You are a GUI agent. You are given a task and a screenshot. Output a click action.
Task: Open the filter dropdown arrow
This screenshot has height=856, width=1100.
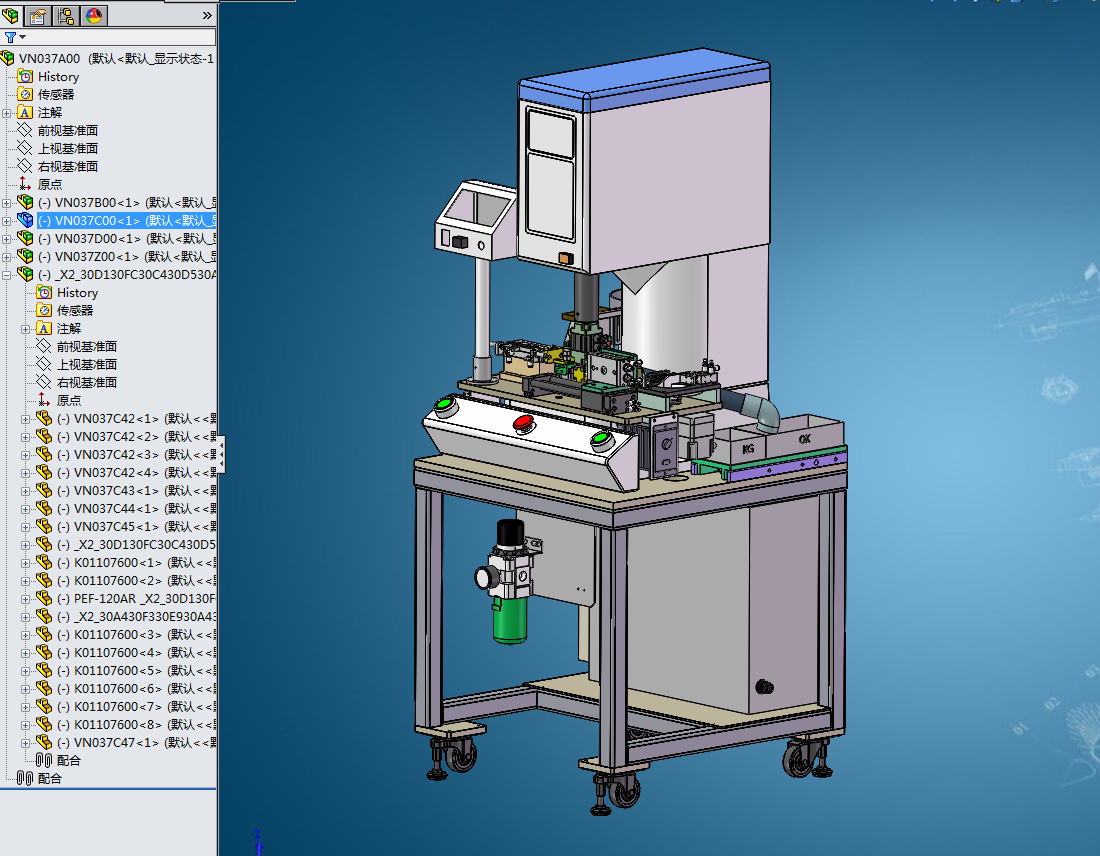pos(23,37)
